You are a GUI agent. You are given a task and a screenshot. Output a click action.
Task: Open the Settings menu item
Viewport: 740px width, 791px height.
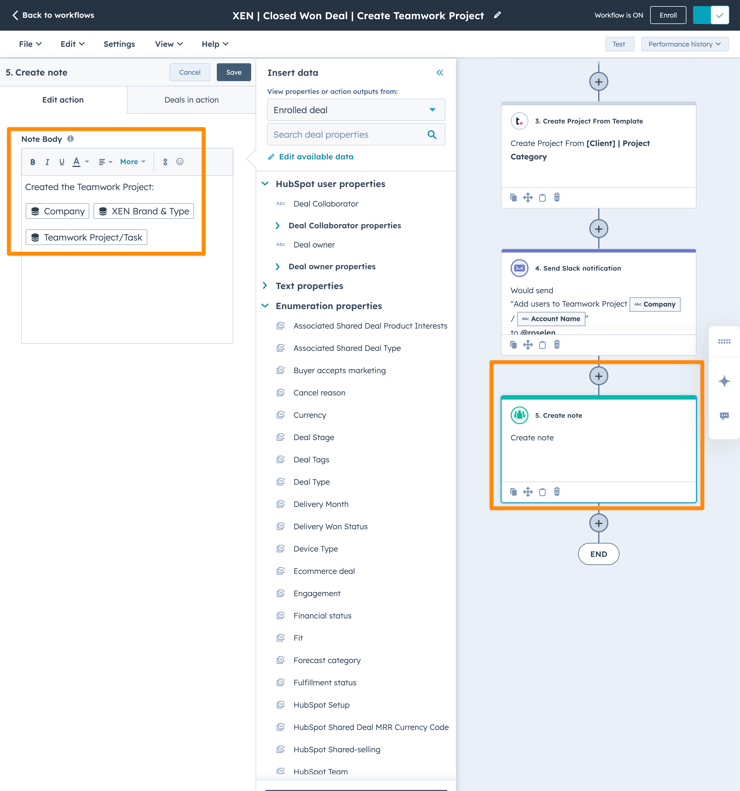[x=119, y=44]
